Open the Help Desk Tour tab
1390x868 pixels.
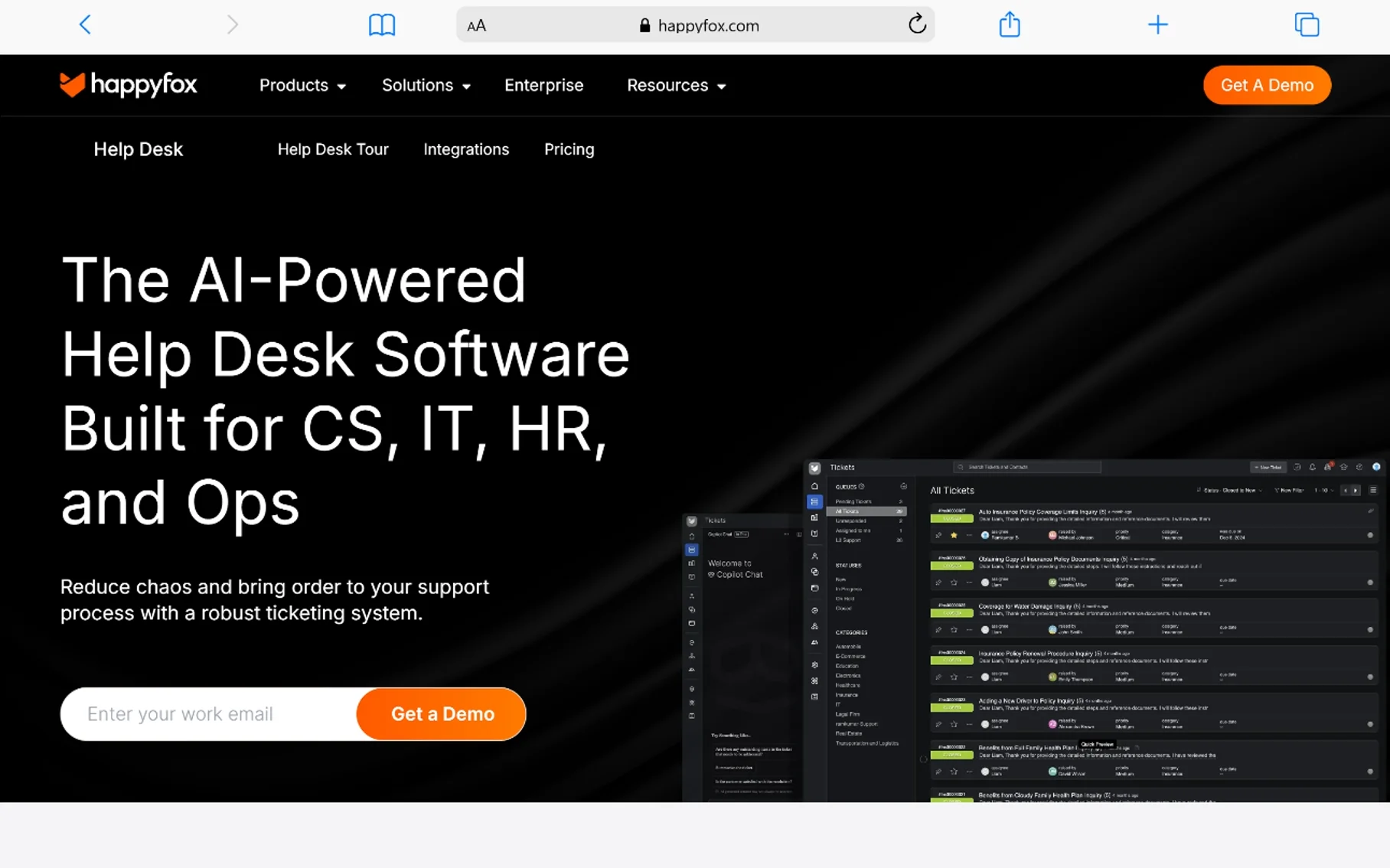pos(333,149)
